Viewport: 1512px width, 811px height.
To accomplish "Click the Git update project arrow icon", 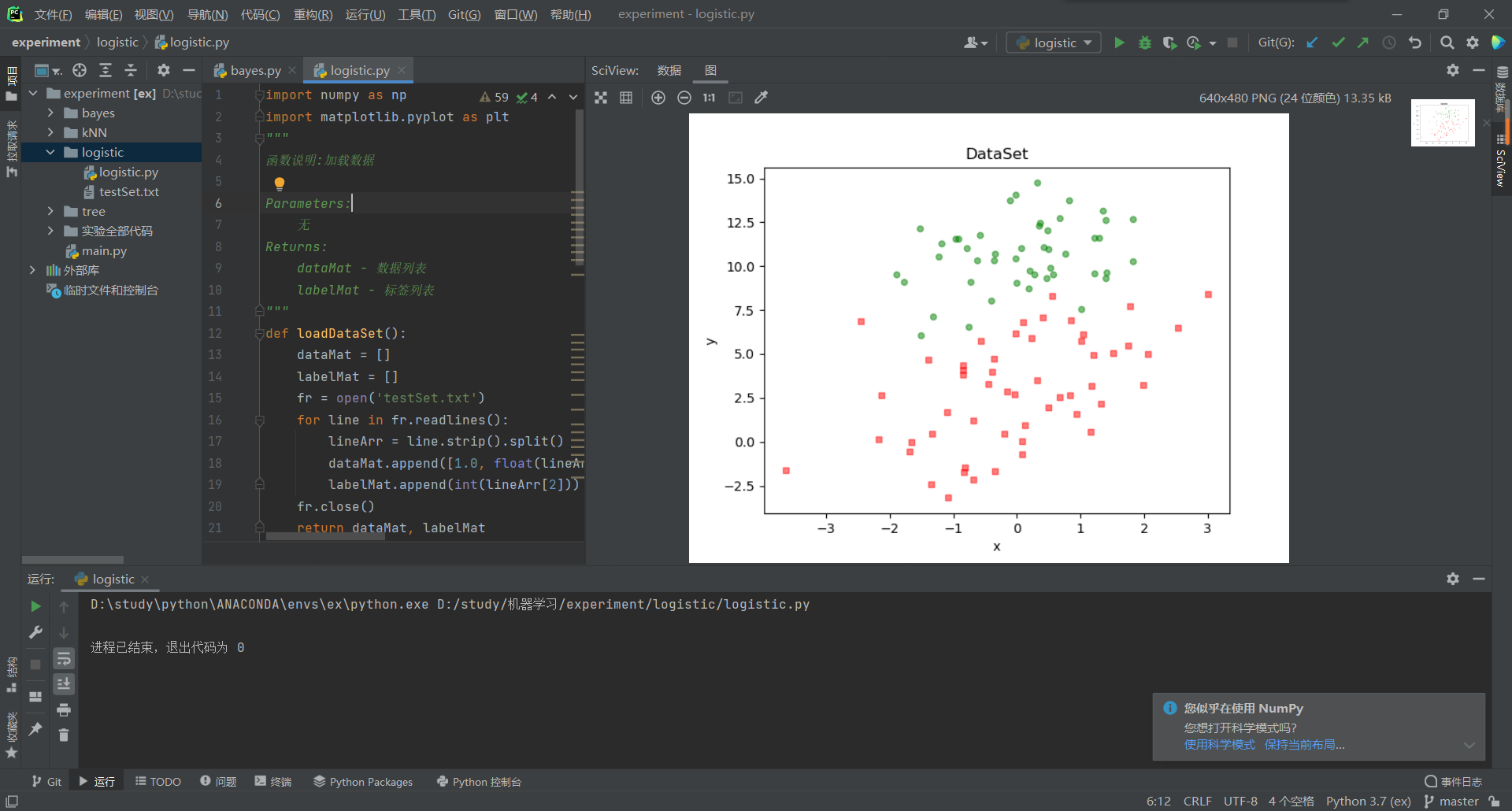I will [1312, 43].
